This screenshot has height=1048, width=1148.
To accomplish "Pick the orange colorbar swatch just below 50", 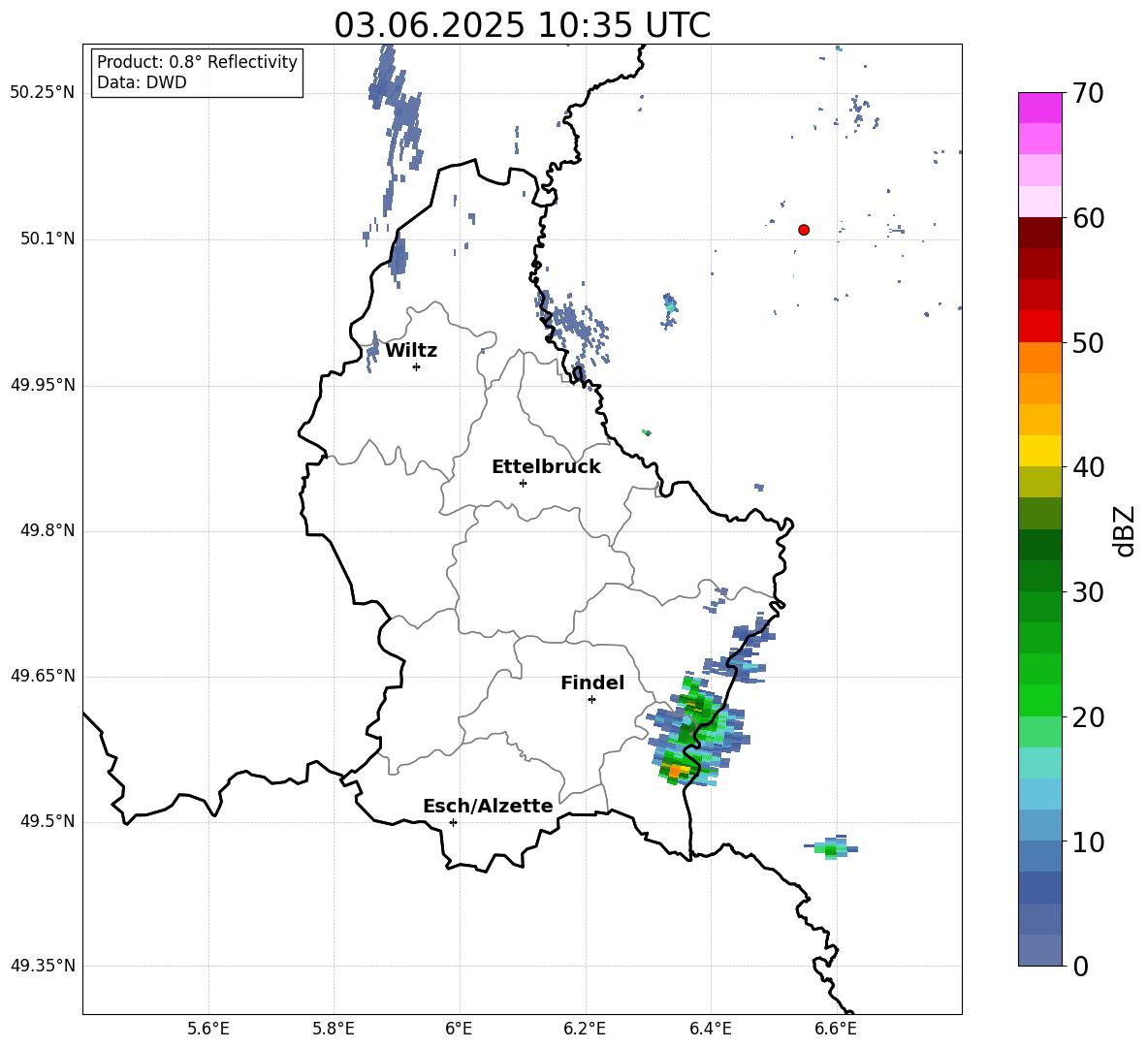I will point(1040,358).
